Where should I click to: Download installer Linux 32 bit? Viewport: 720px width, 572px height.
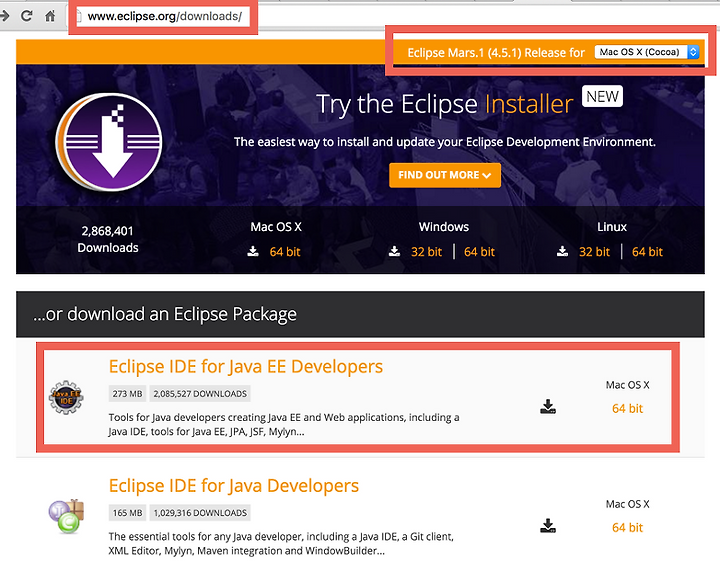click(594, 252)
